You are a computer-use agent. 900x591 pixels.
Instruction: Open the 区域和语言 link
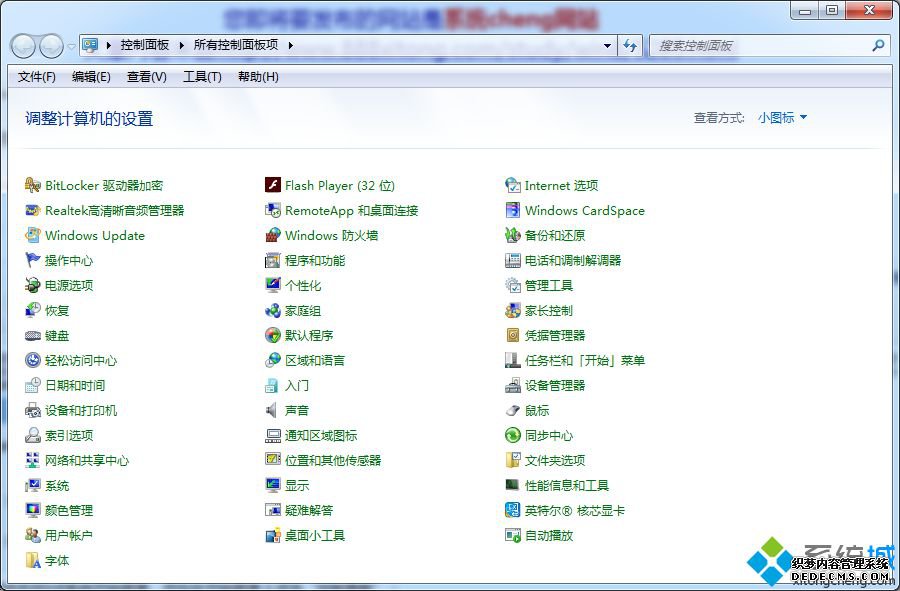coord(315,360)
